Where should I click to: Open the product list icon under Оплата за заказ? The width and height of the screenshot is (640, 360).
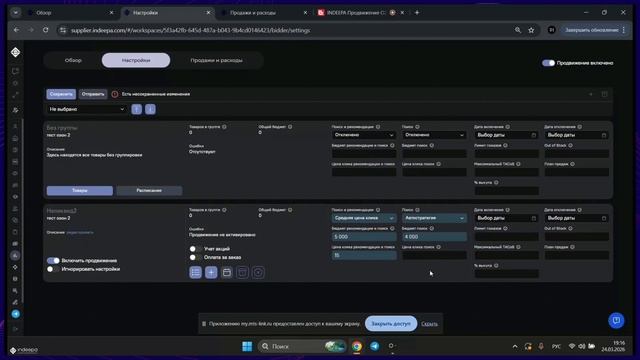pos(196,272)
